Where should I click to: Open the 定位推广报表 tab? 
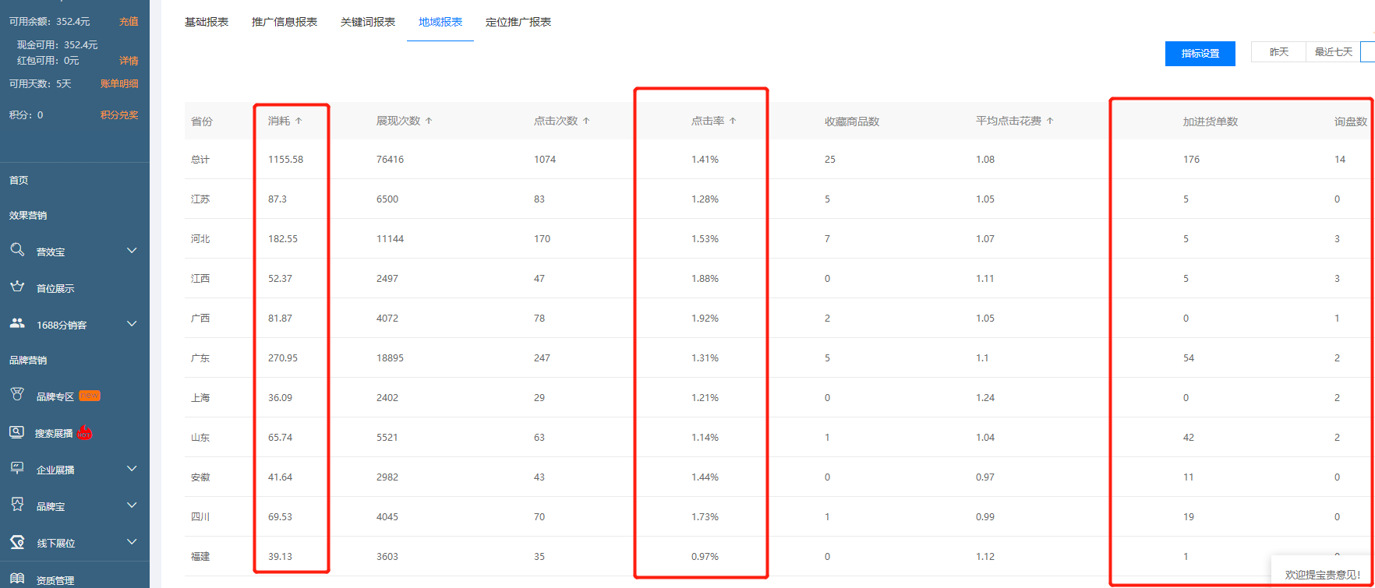click(x=518, y=22)
